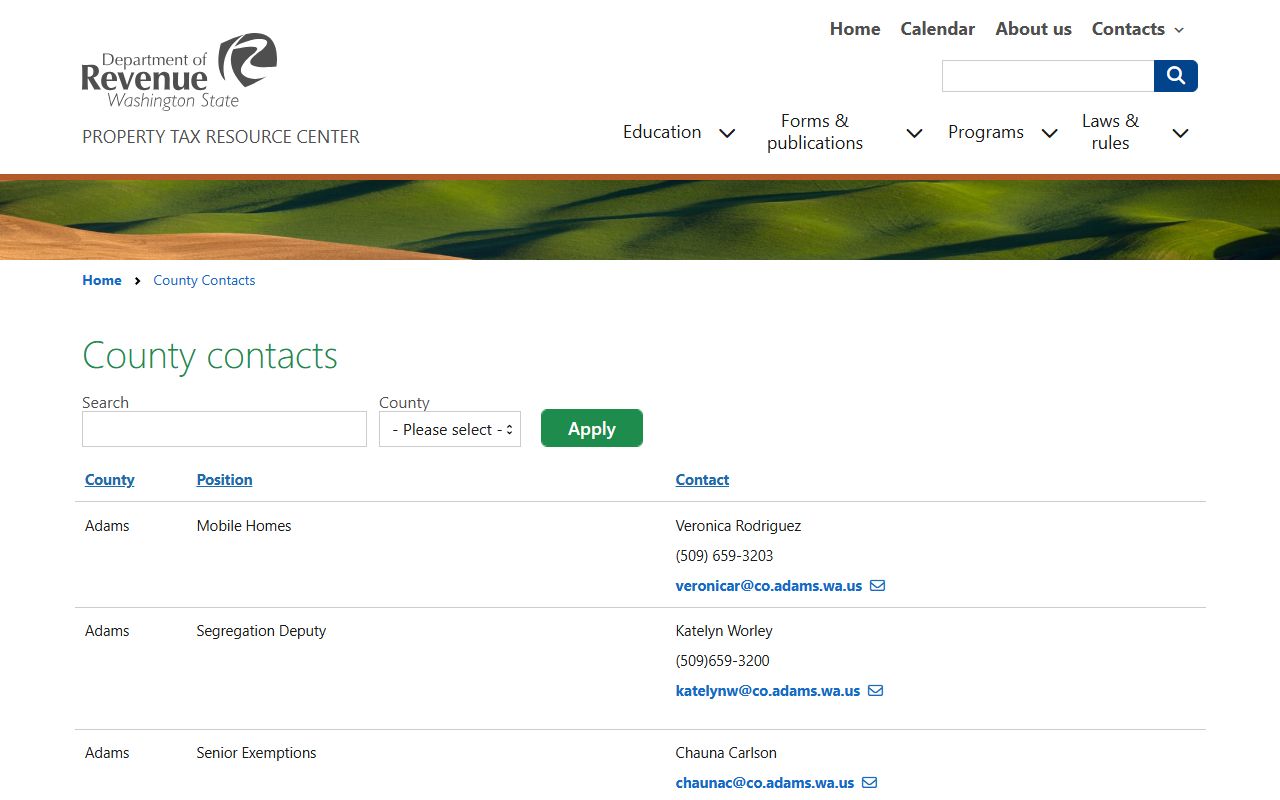Click Adams in the Mobile Homes row
This screenshot has height=800, width=1280.
[x=107, y=526]
